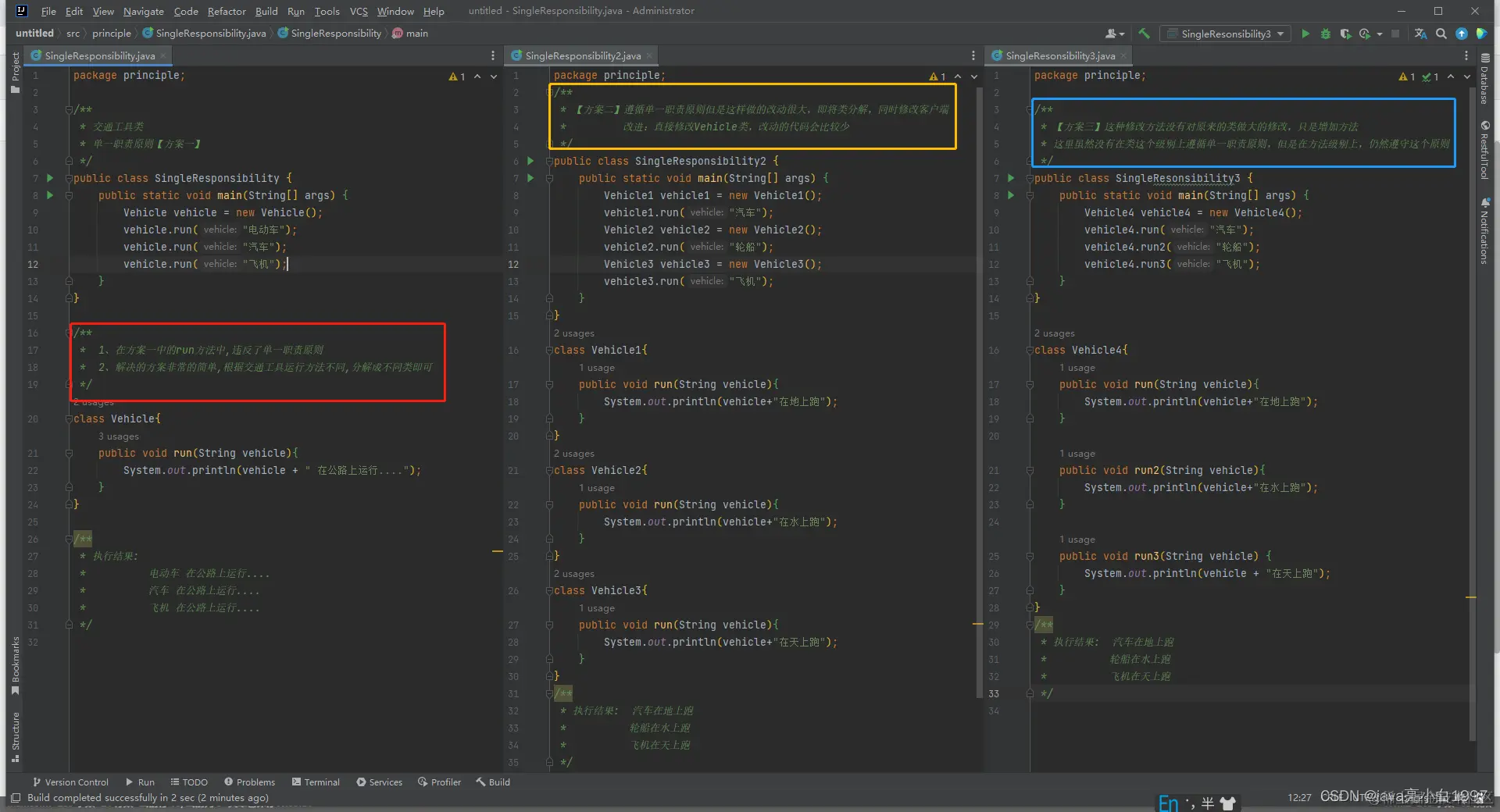Open the Structure tool window

click(15, 736)
